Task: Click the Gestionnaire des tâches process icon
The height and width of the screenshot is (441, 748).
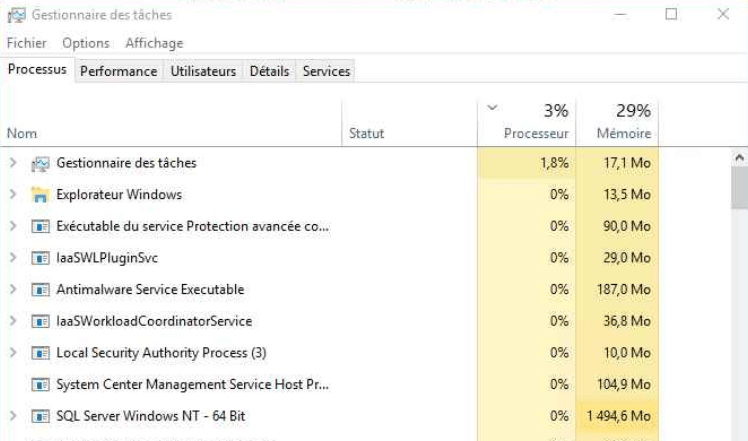Action: click(x=41, y=163)
